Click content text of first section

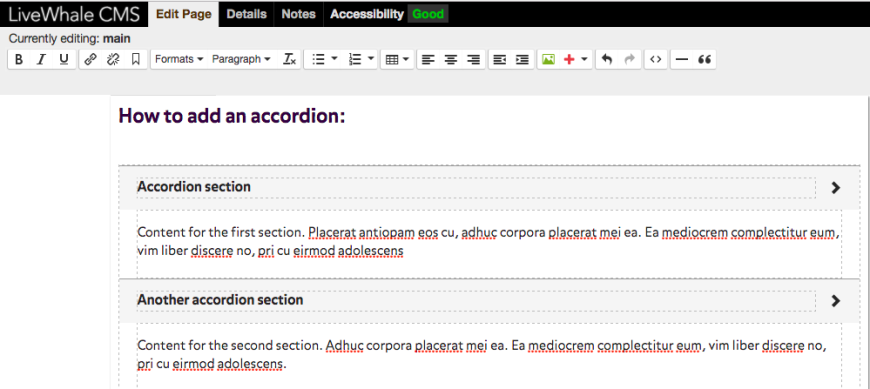pos(488,241)
